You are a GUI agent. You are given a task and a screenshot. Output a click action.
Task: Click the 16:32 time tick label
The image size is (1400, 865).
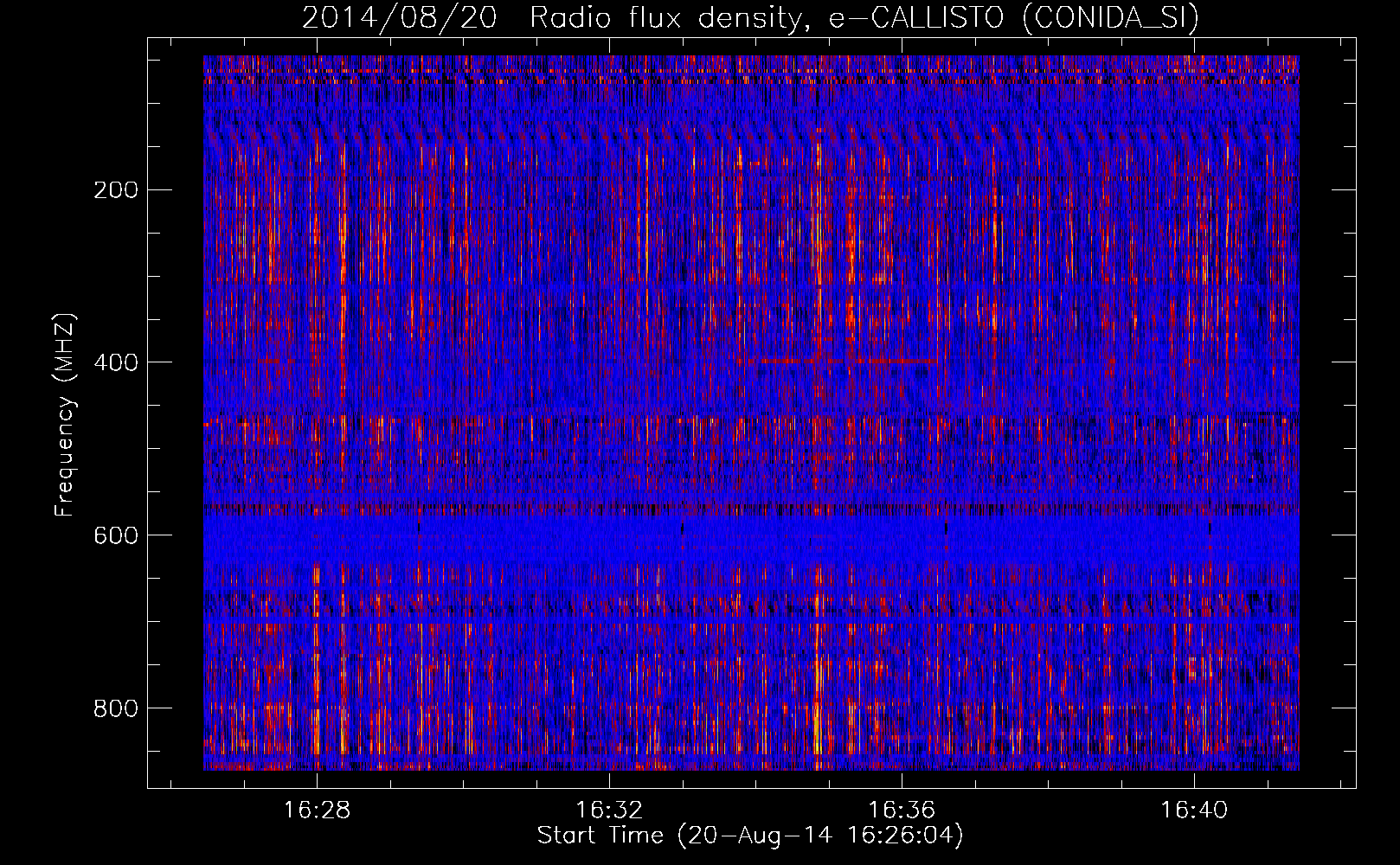(x=610, y=811)
